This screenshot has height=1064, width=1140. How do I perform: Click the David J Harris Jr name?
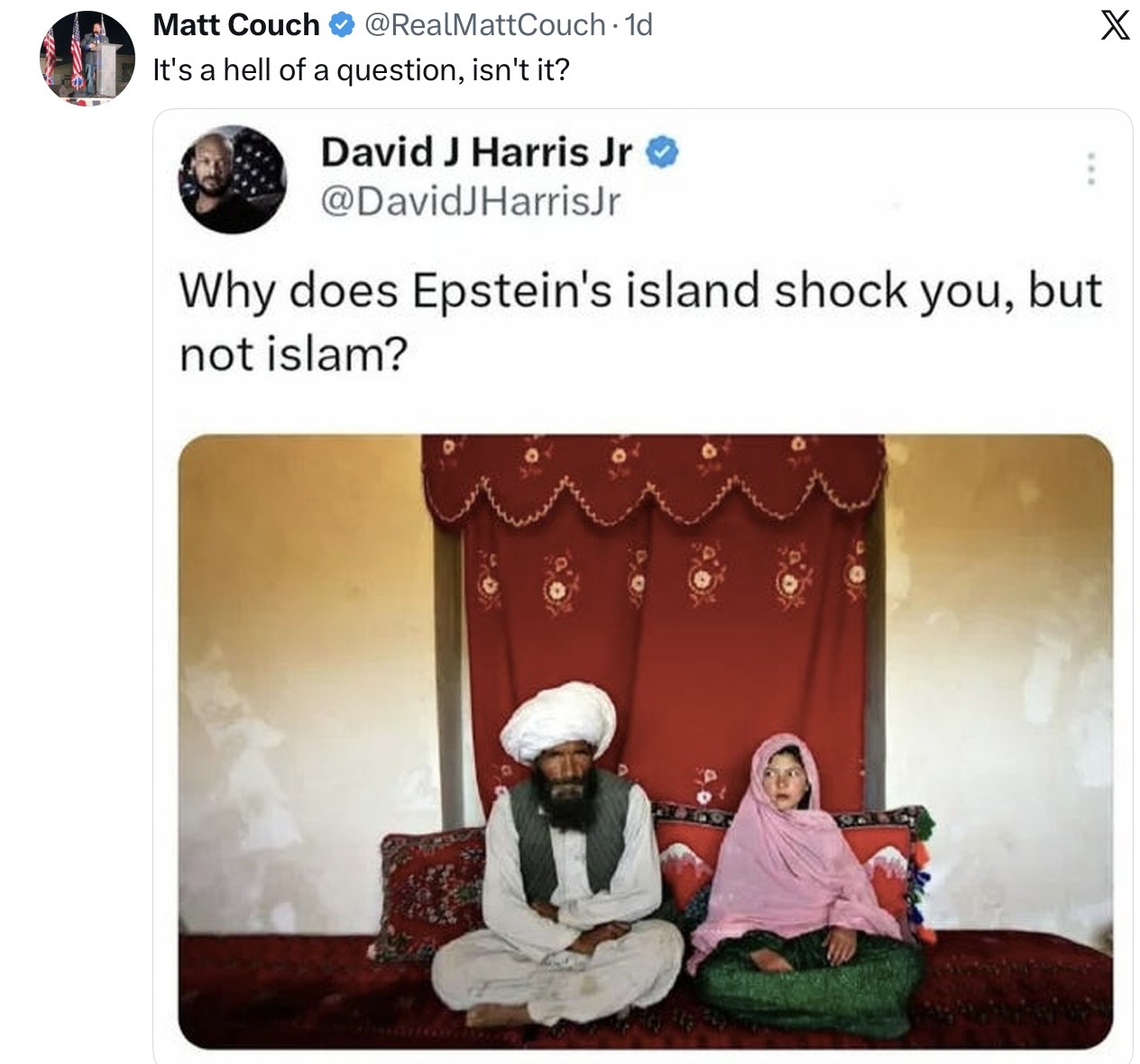pos(476,152)
